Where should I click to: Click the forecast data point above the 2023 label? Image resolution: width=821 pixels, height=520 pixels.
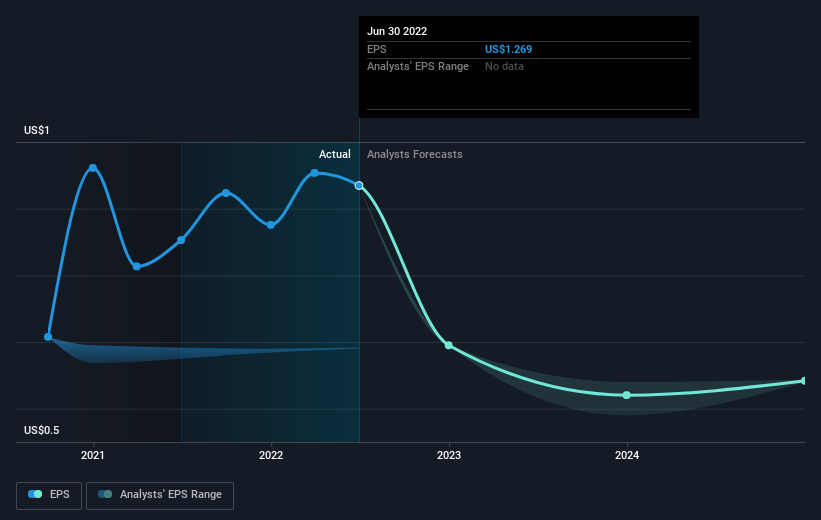coord(449,345)
